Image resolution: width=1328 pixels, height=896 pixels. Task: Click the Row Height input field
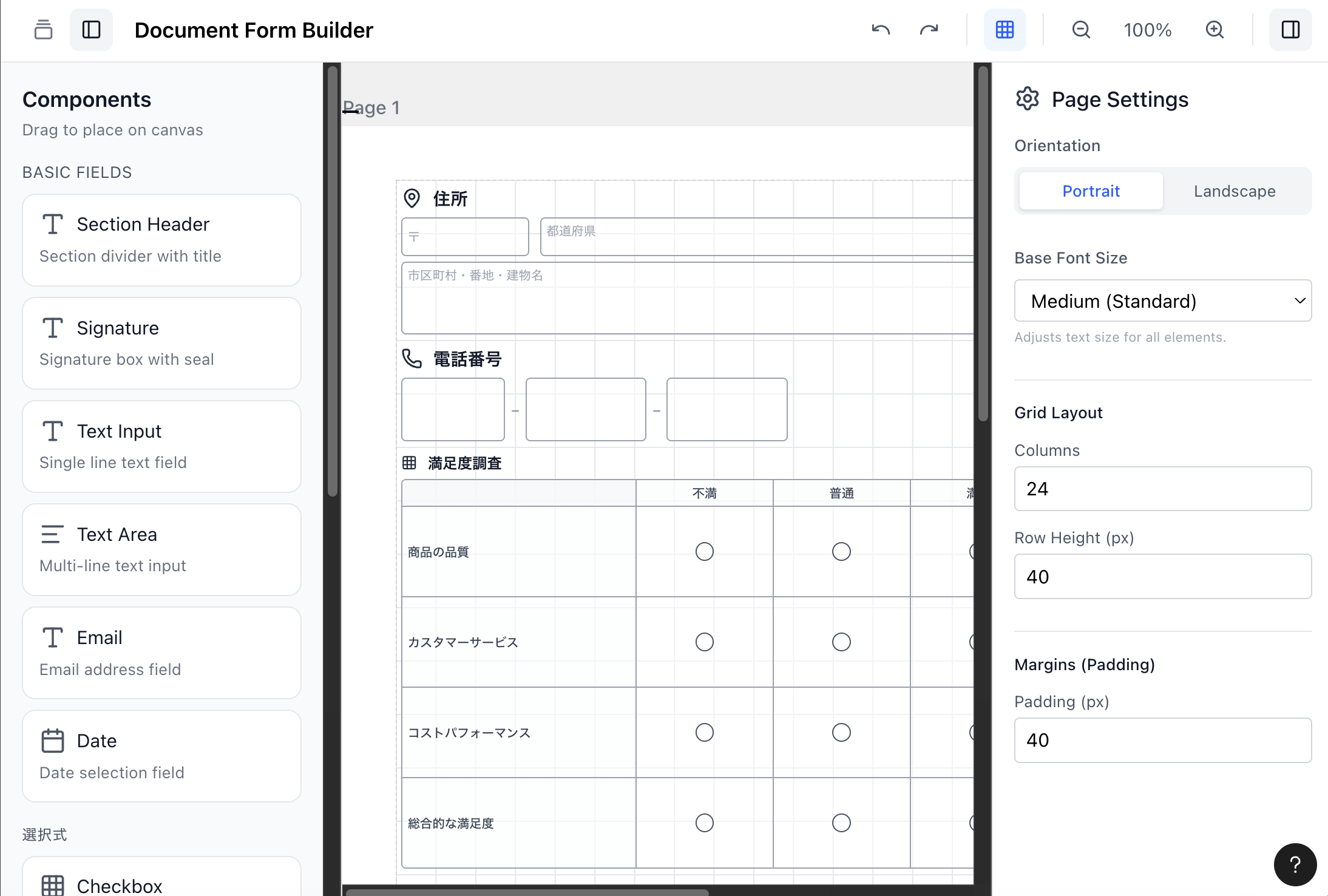pyautogui.click(x=1162, y=577)
